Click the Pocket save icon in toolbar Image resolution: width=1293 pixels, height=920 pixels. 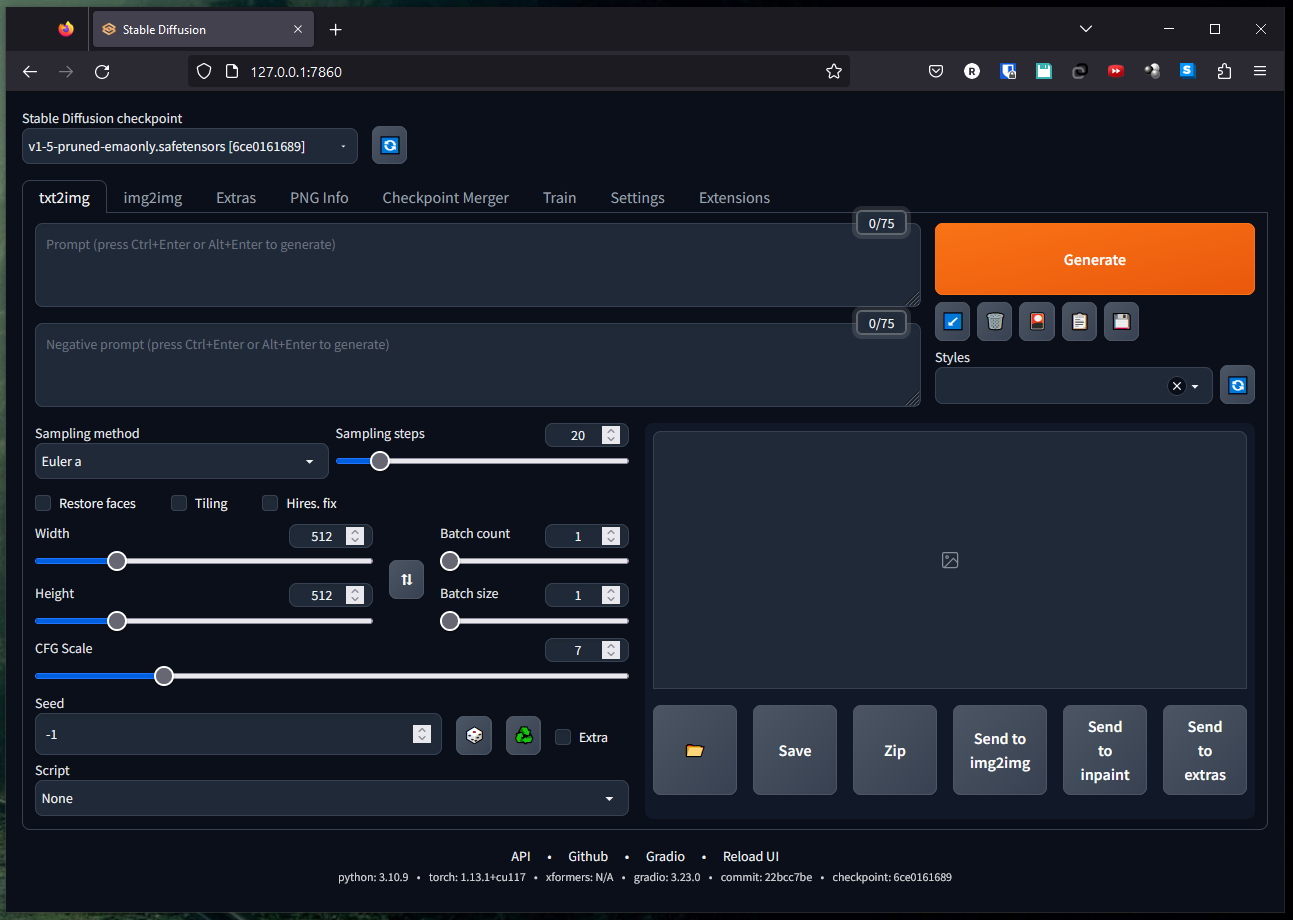(x=936, y=71)
